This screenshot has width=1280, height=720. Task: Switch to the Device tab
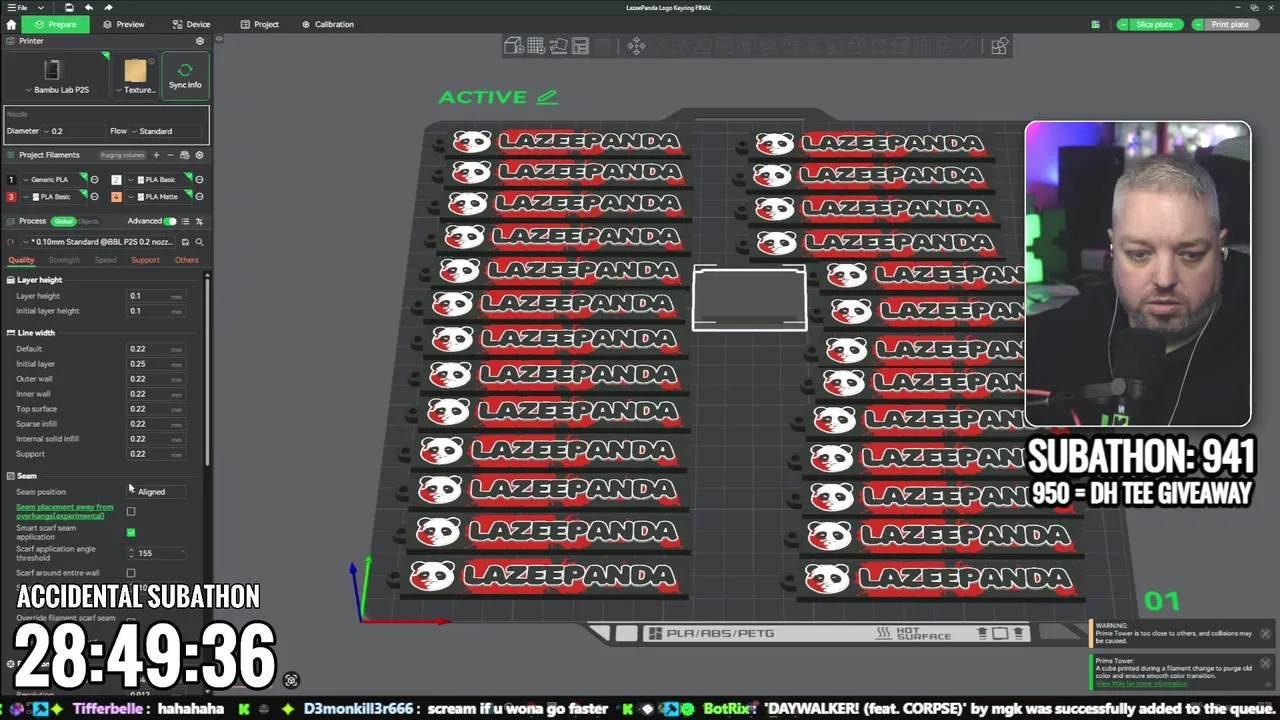tap(191, 24)
